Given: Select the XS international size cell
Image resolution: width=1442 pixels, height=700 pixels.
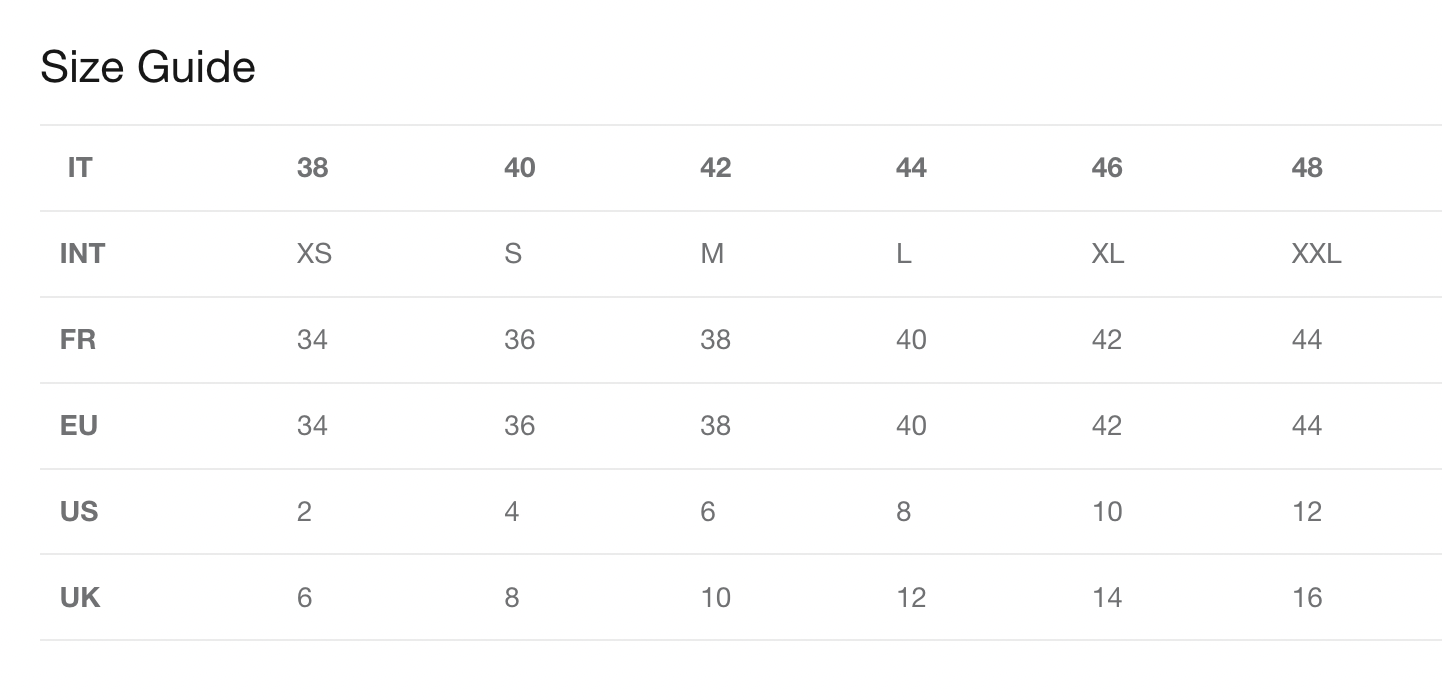Looking at the screenshot, I should [x=314, y=254].
